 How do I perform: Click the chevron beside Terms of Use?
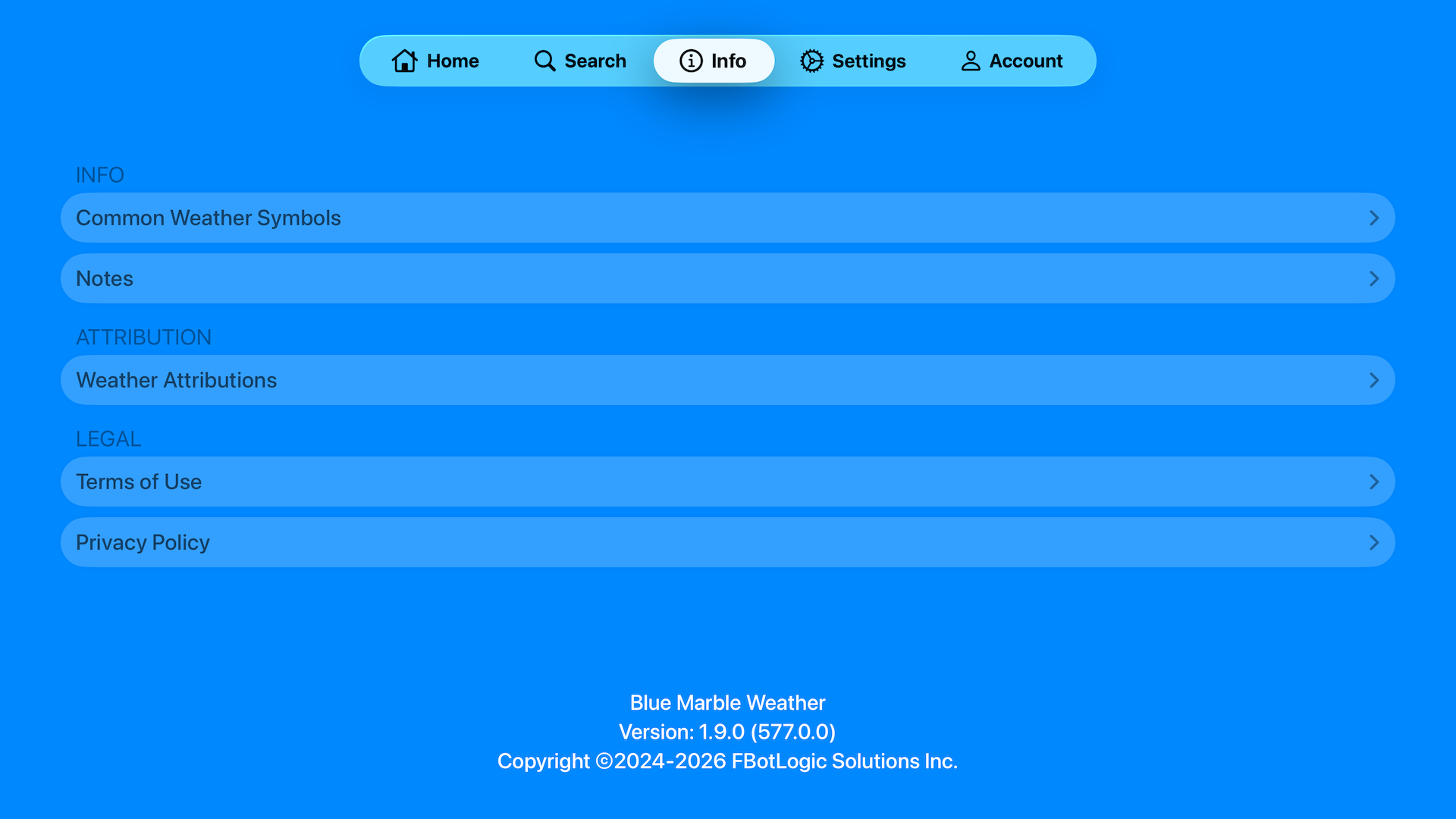[1374, 482]
